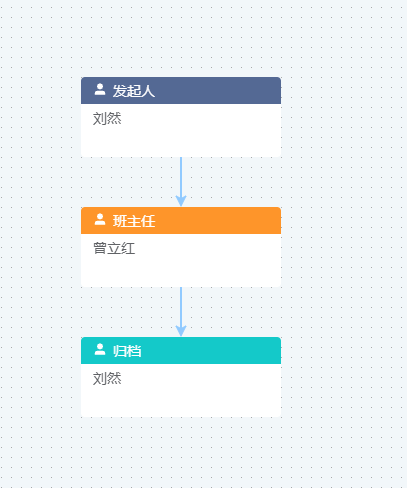
Task: Click the person icon in 发起人 header
Action: (100, 89)
